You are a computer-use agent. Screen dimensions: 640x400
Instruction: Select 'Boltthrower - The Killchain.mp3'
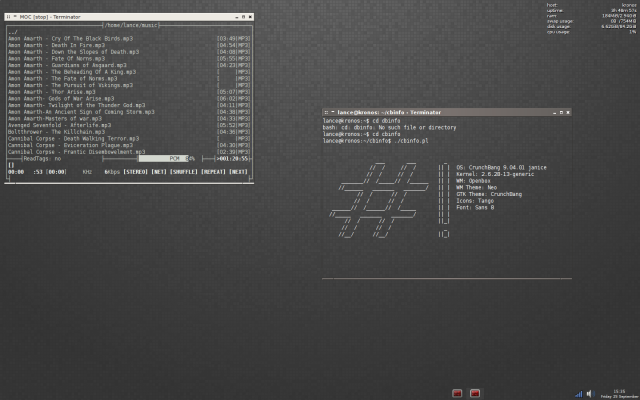click(56, 132)
